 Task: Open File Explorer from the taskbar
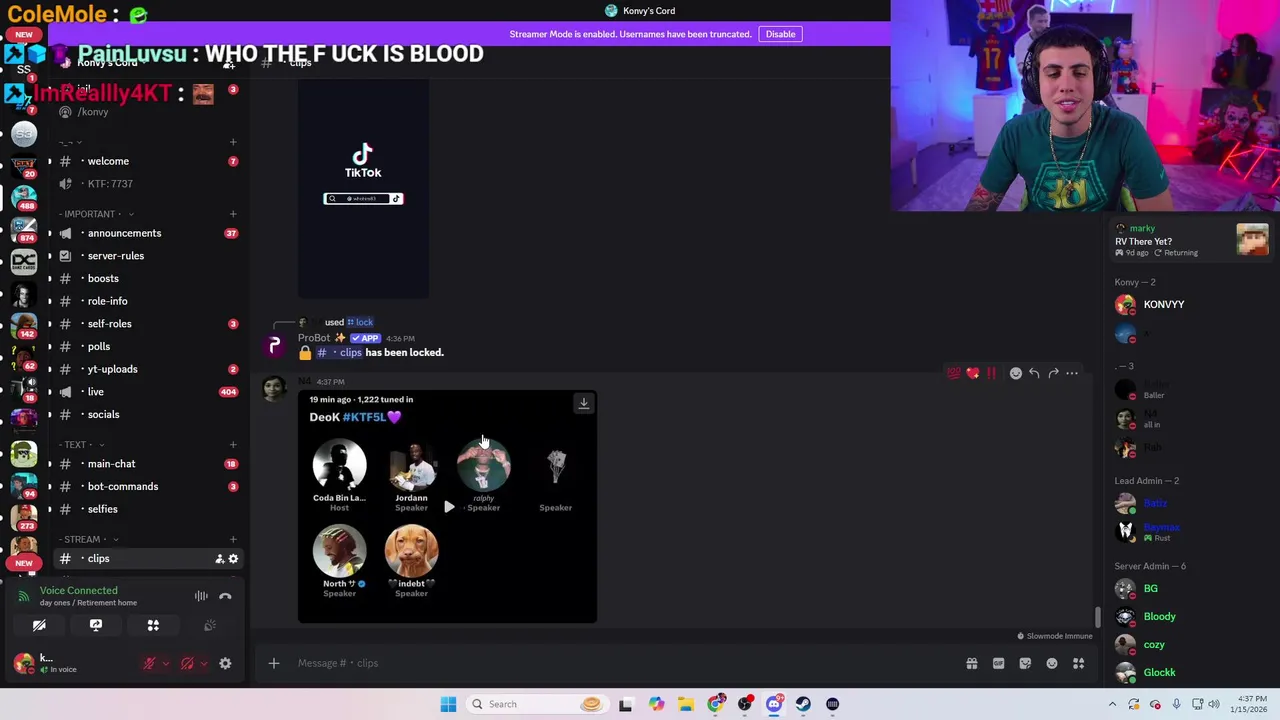[685, 704]
